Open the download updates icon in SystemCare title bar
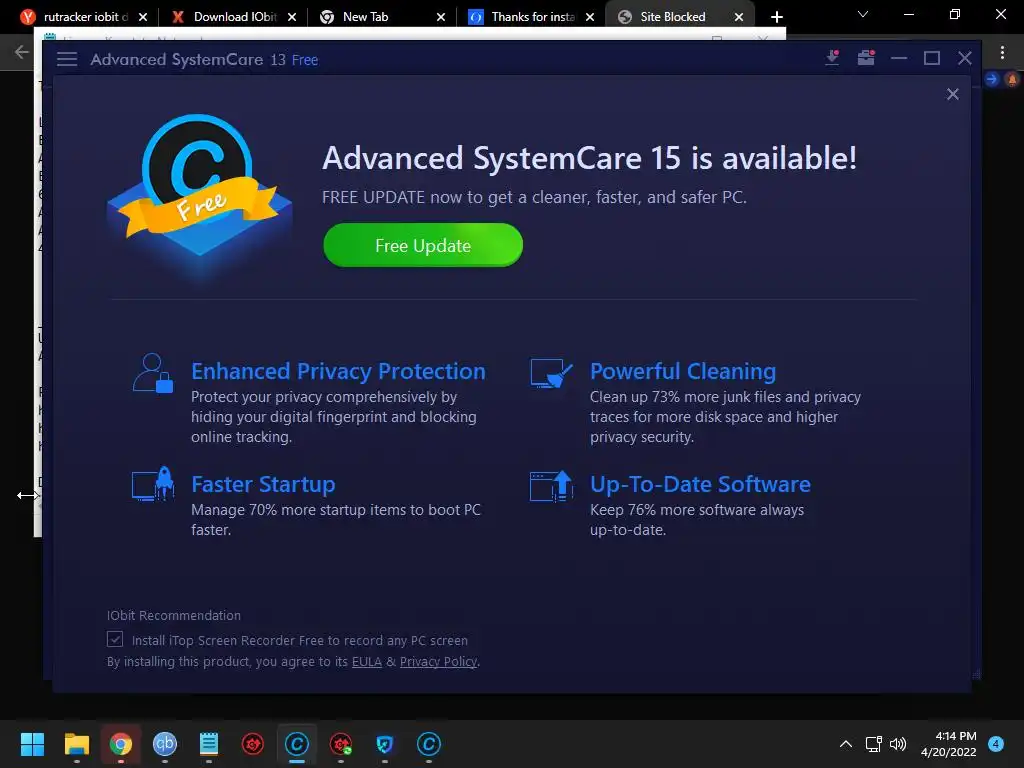Viewport: 1024px width, 768px height. [832, 58]
